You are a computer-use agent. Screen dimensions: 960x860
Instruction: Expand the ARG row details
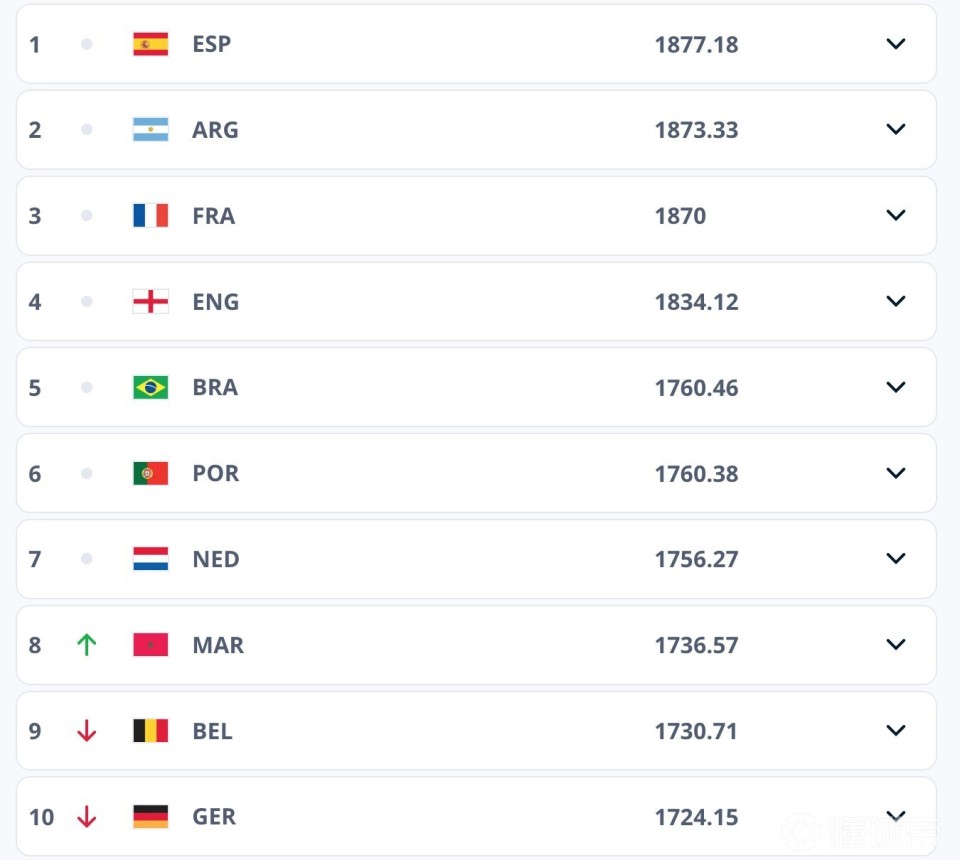[896, 130]
